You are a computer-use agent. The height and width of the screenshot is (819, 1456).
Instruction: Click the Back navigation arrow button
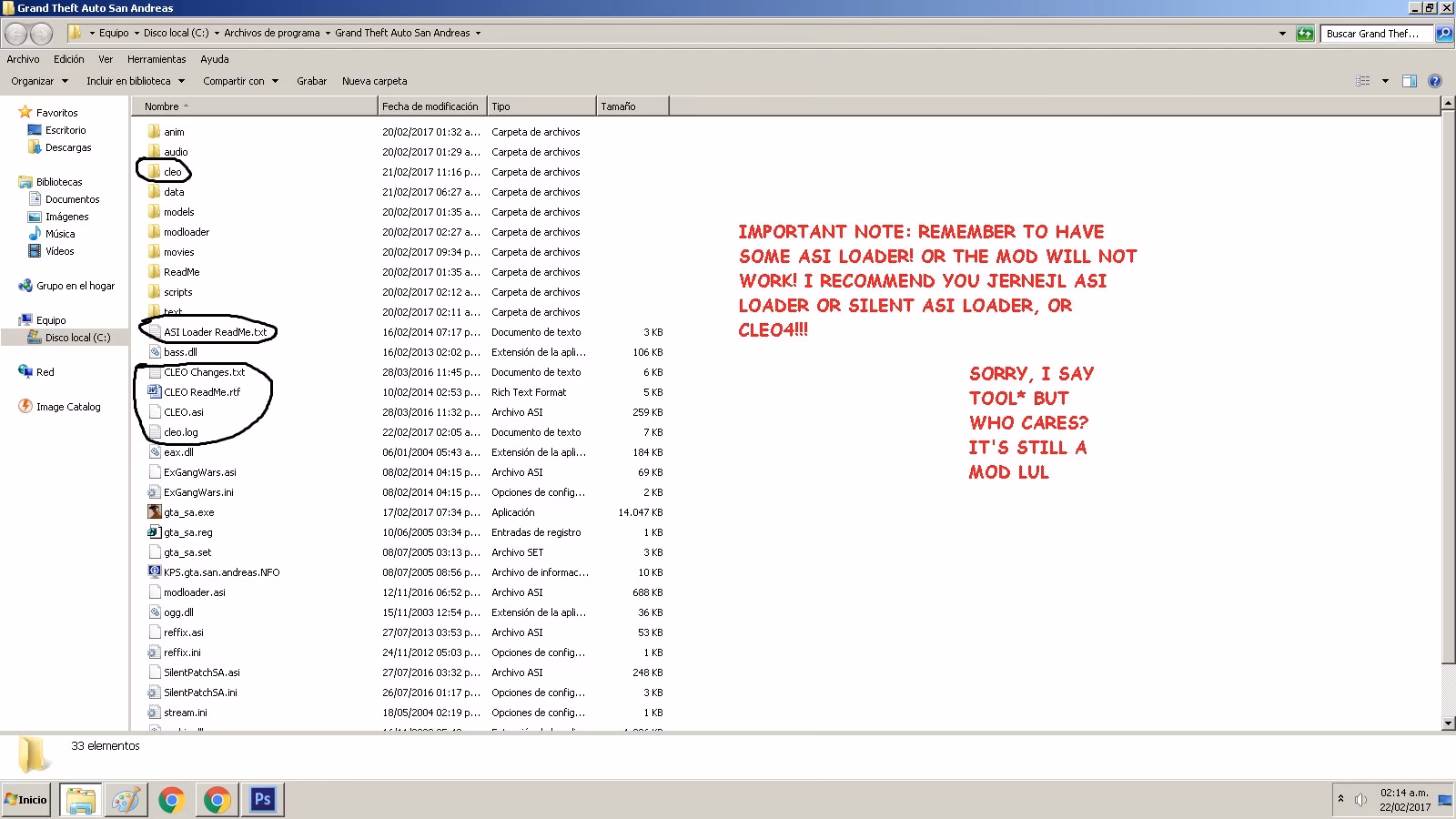(x=15, y=34)
